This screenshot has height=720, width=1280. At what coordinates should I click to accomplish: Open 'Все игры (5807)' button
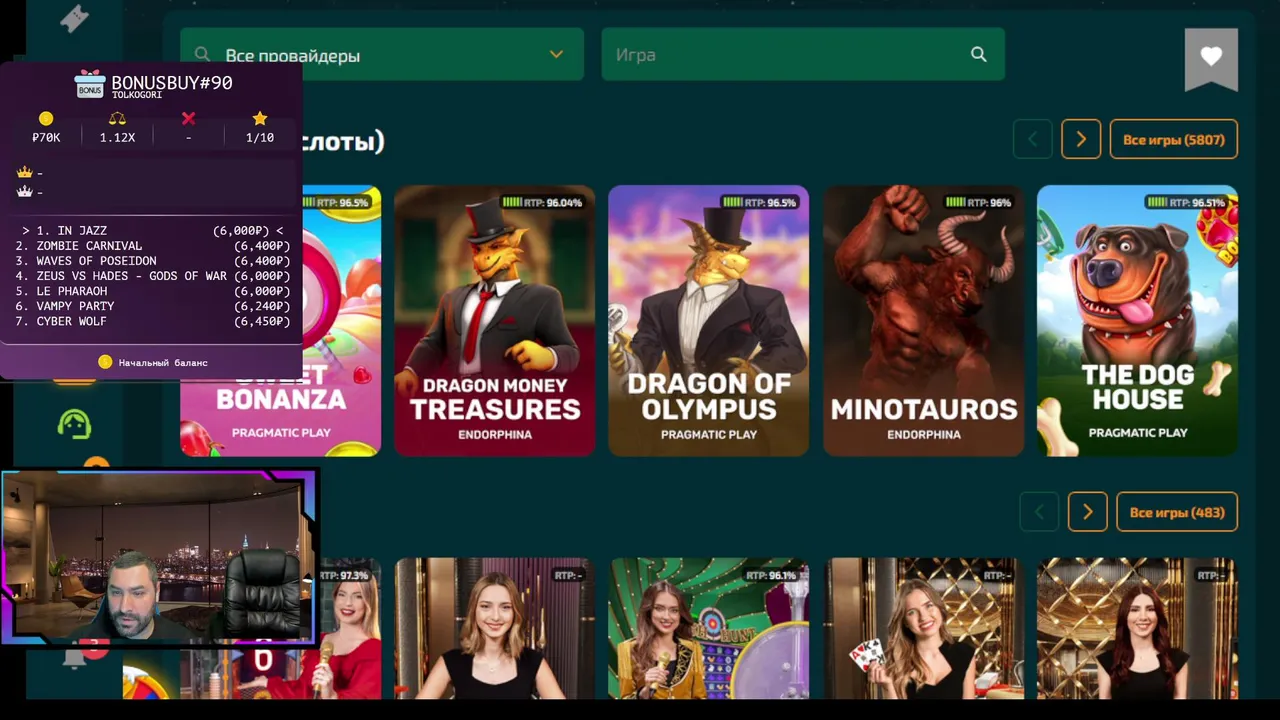[x=1174, y=140]
